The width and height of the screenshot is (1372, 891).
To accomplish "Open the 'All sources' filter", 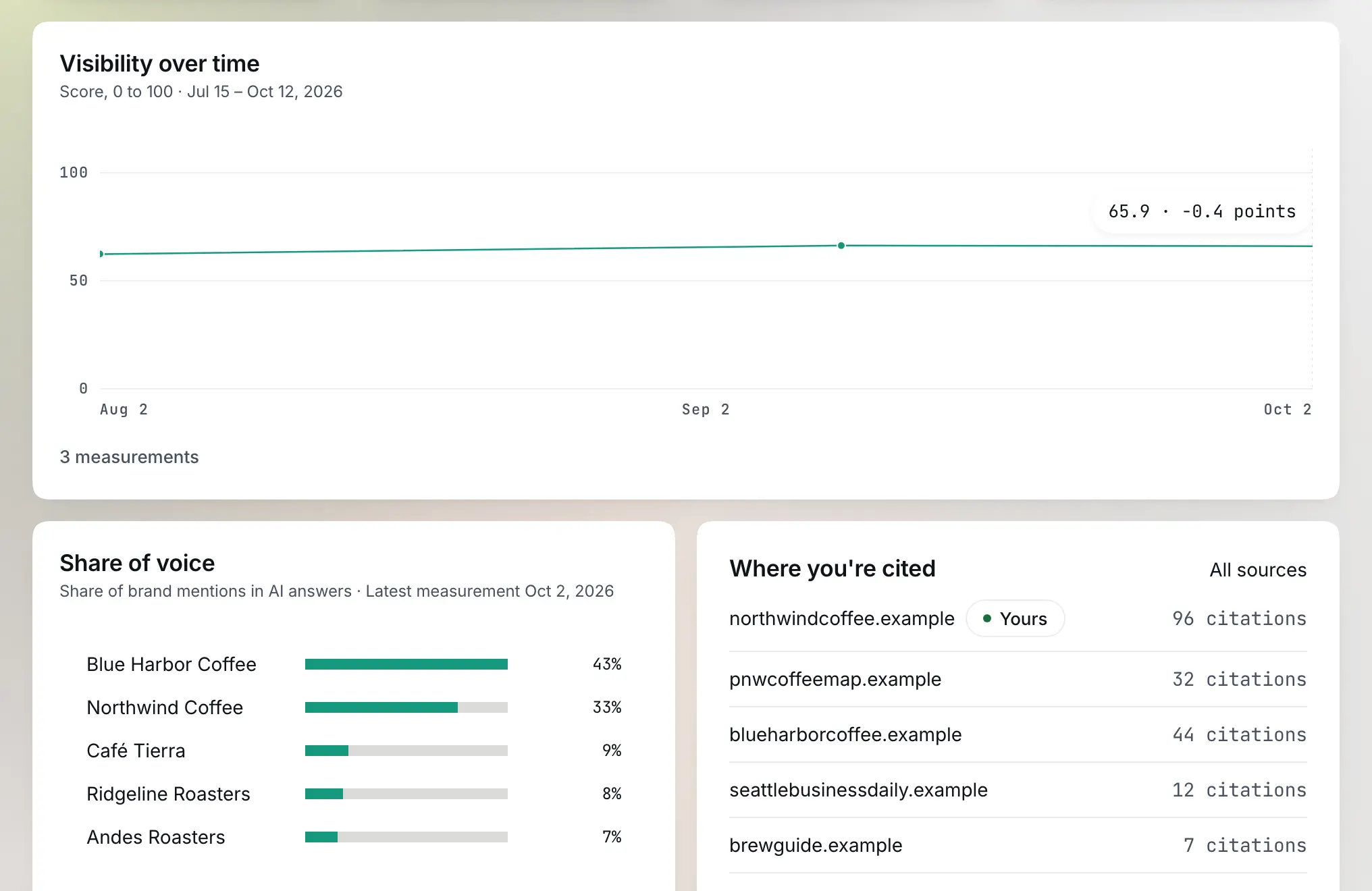I will pos(1257,570).
